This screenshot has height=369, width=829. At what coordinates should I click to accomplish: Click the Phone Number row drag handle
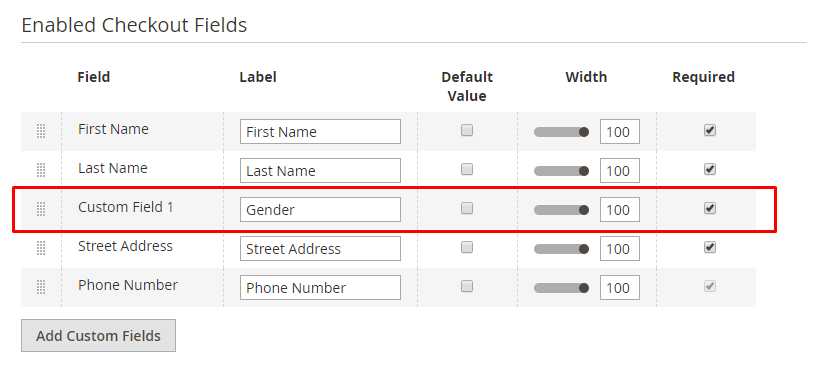[x=41, y=287]
